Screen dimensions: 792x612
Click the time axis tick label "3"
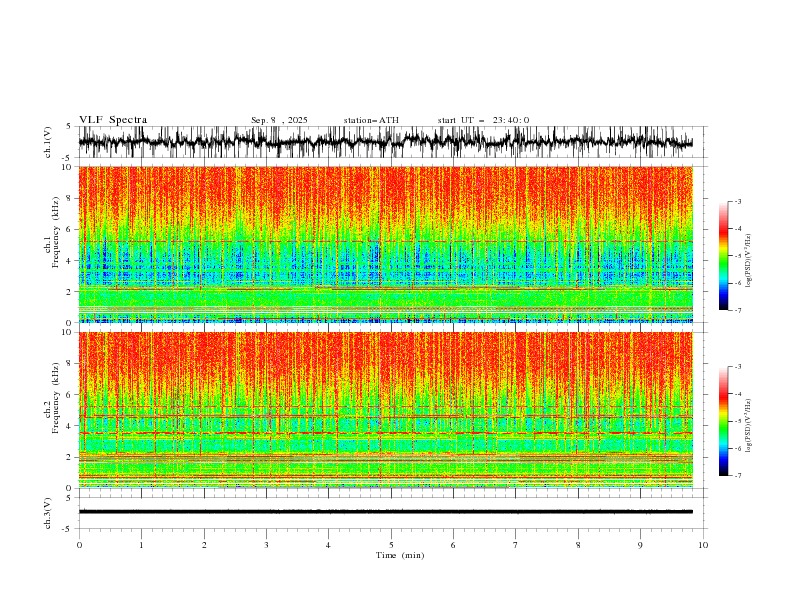(266, 545)
